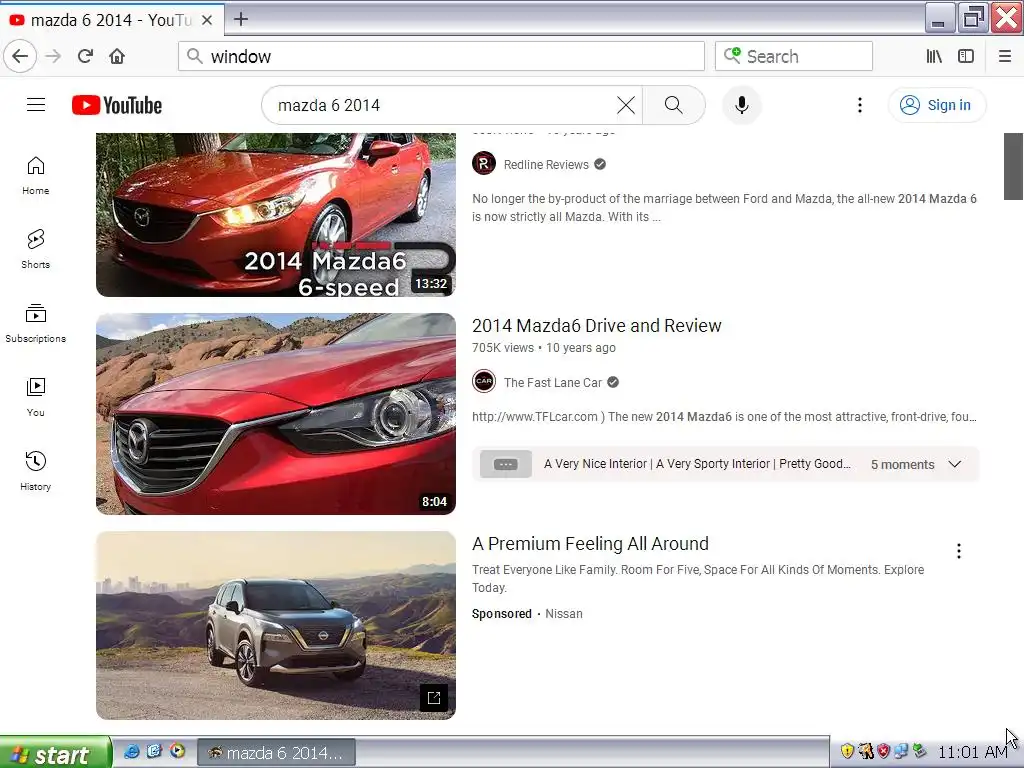Click the browser back arrow

(x=20, y=56)
